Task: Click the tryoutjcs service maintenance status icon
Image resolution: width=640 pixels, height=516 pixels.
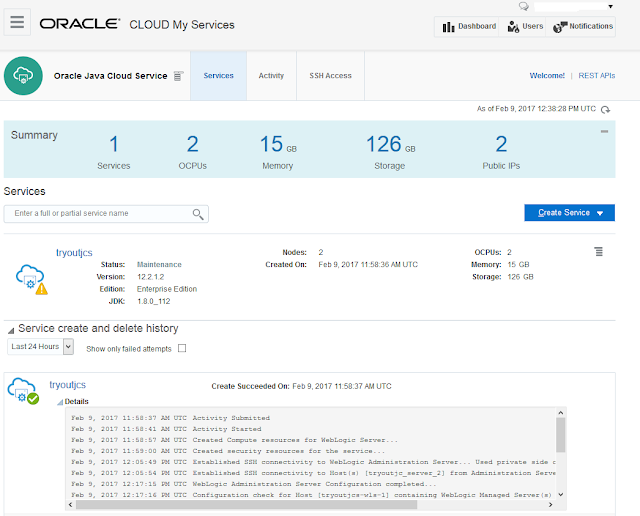Action: (x=31, y=278)
